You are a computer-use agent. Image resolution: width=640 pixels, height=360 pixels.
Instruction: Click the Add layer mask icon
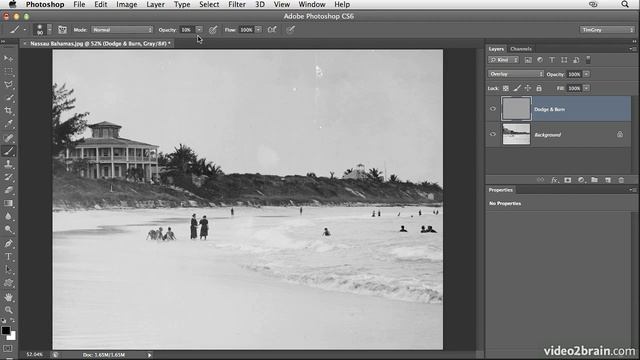pyautogui.click(x=568, y=180)
